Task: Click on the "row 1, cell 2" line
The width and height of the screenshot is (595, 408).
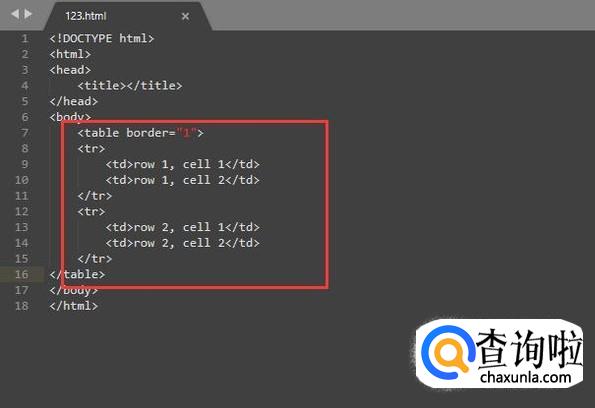Action: click(x=183, y=180)
